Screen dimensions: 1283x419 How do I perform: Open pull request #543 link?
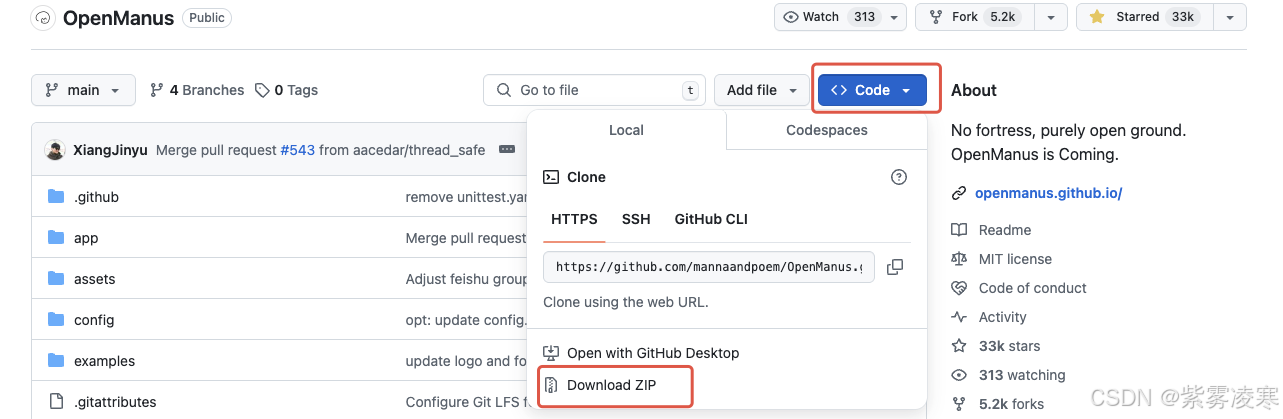[x=297, y=150]
